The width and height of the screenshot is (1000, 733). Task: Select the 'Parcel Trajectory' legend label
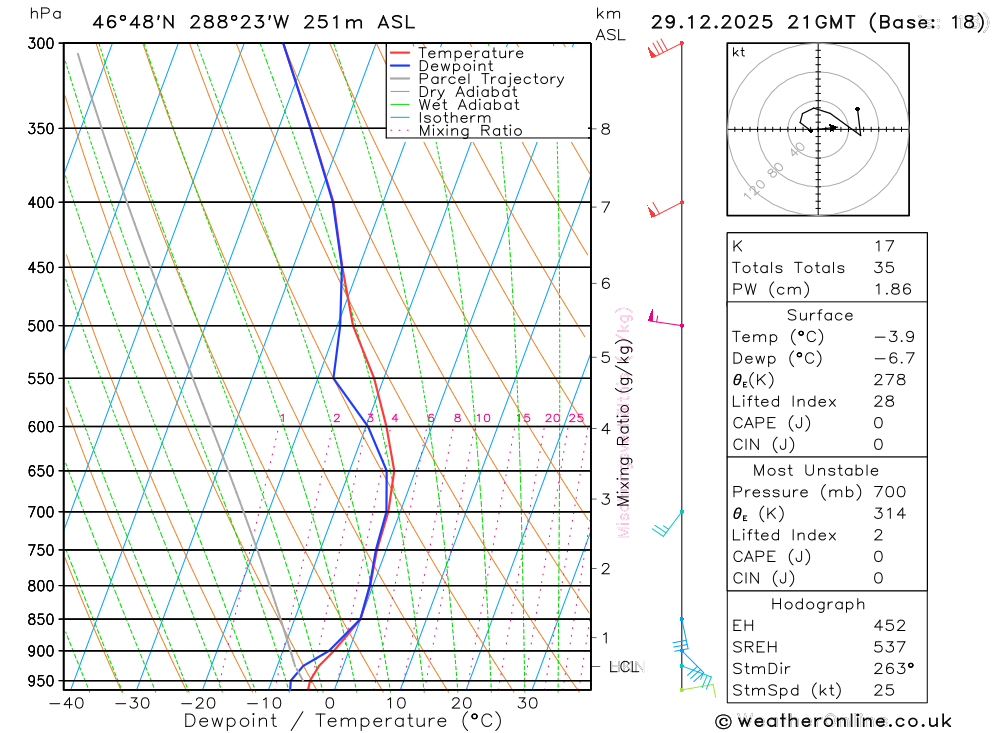point(492,79)
